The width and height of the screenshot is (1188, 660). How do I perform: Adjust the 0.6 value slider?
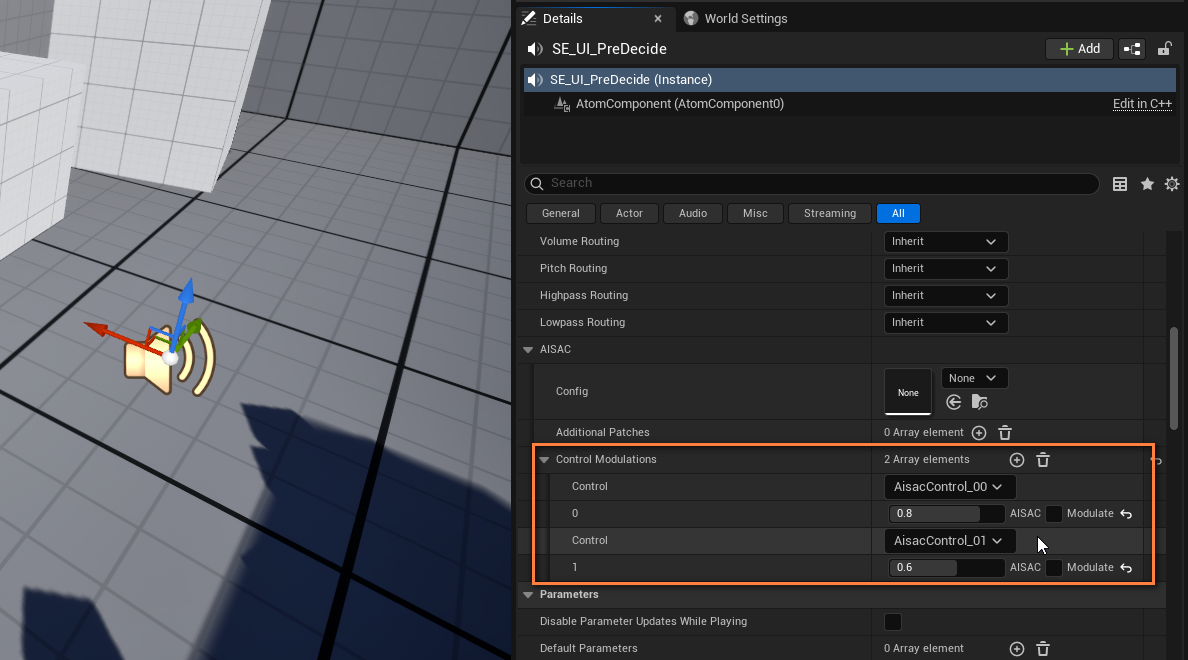click(947, 568)
